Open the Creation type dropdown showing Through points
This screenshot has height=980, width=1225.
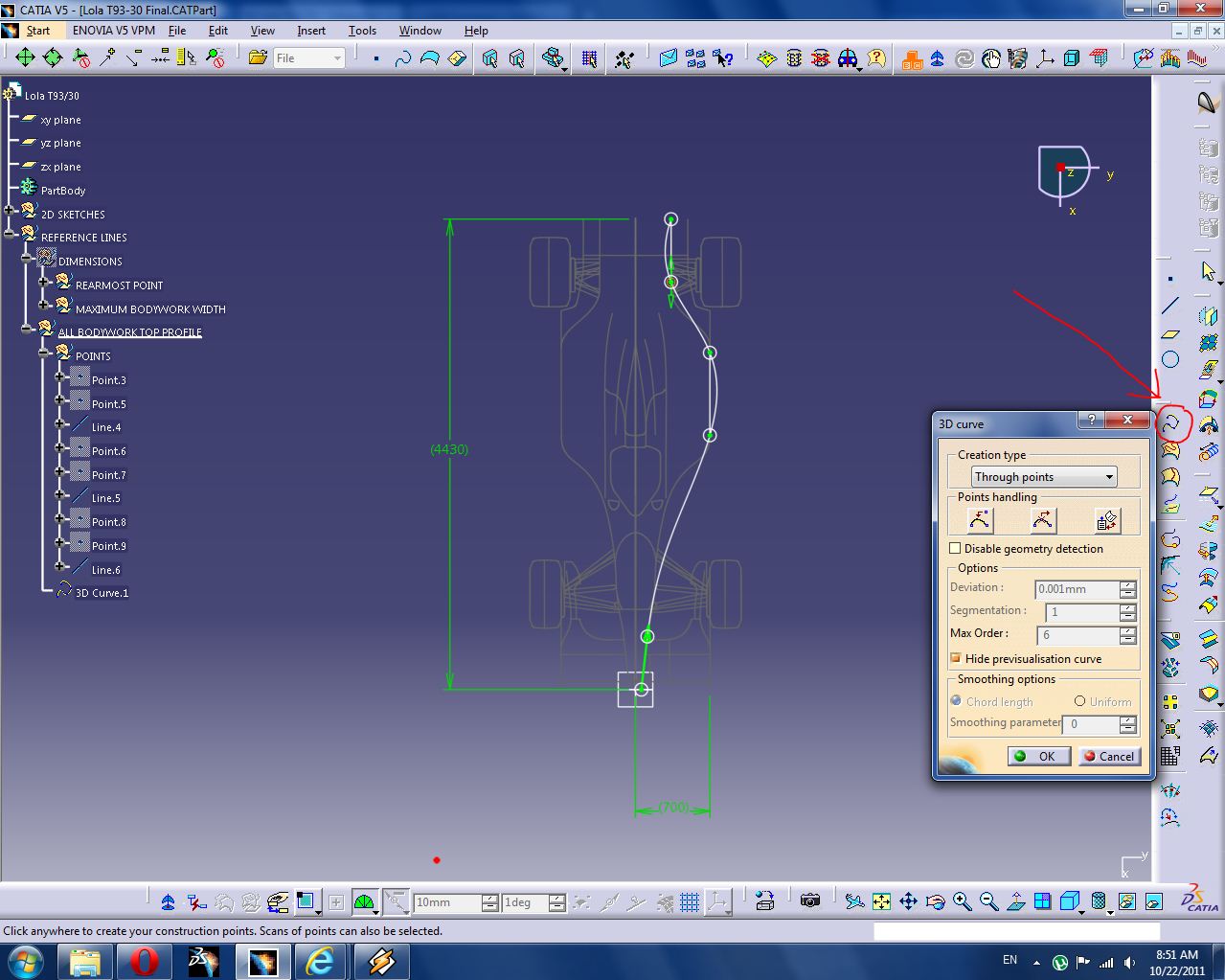point(1108,476)
